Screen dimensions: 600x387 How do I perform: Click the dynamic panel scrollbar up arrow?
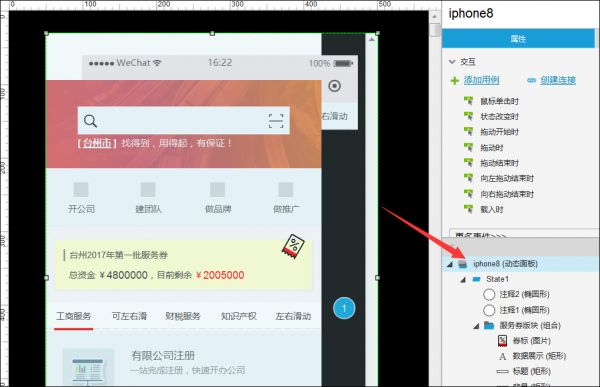pyautogui.click(x=372, y=39)
